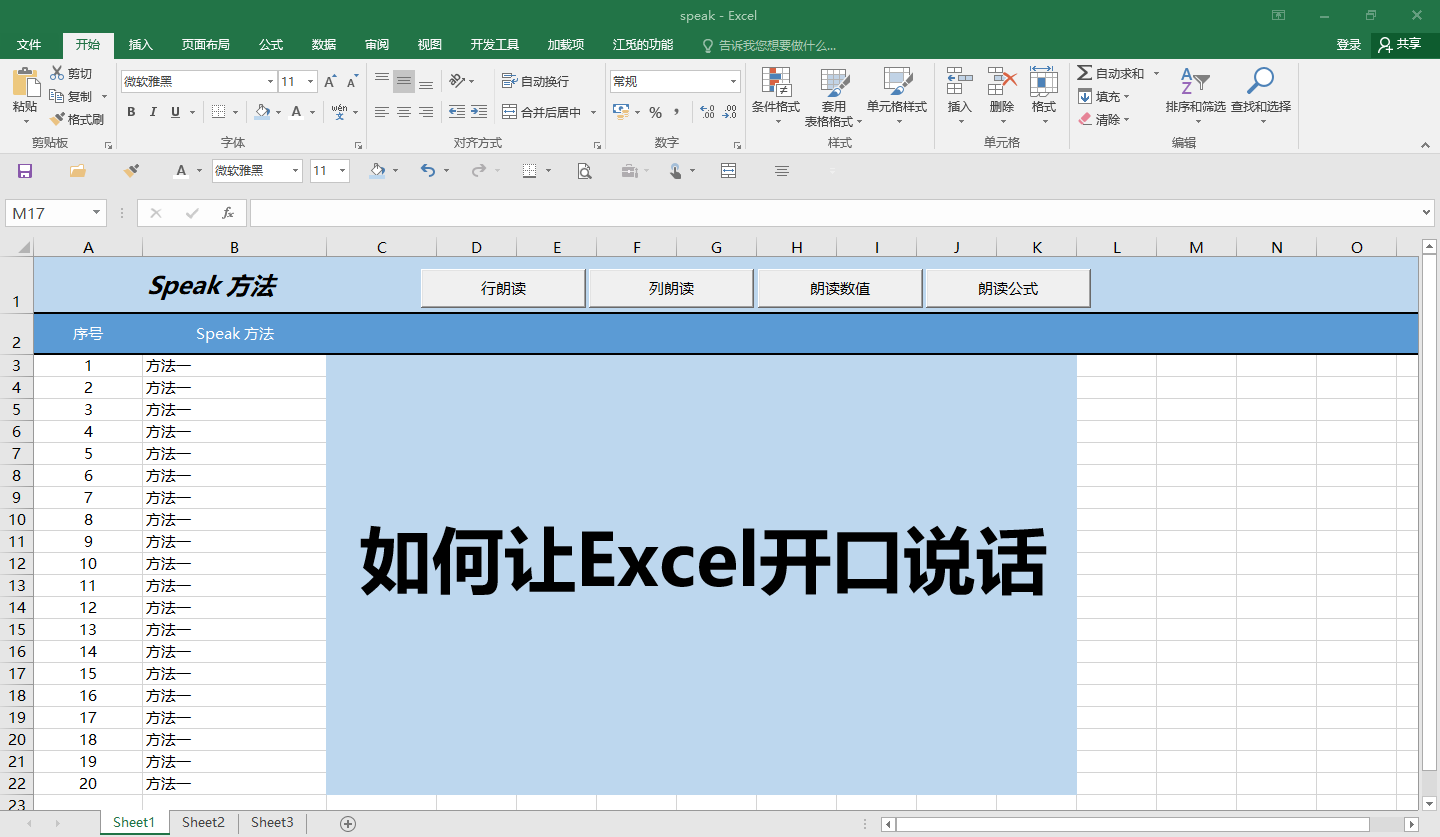This screenshot has width=1440, height=837.
Task: Increase font size with the large A icon
Action: point(330,81)
